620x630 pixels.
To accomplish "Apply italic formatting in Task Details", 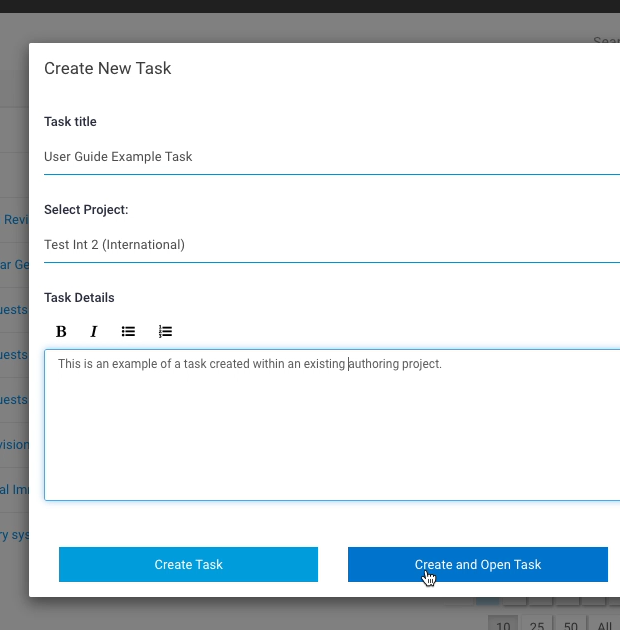I will tap(94, 331).
